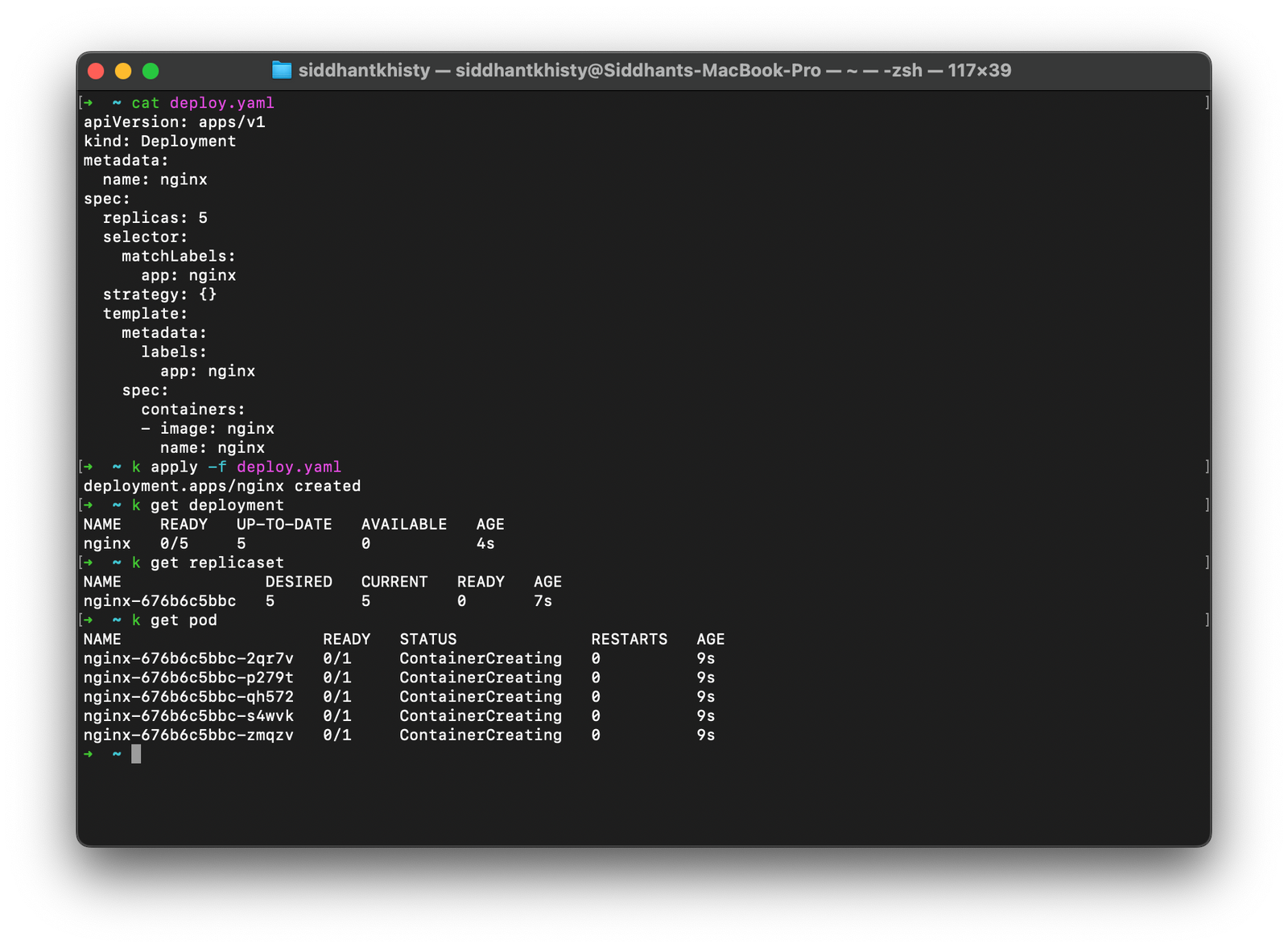The image size is (1288, 948).
Task: Click pod nginx-676b6c5bbc-2qr7v in pod list
Action: click(x=188, y=658)
